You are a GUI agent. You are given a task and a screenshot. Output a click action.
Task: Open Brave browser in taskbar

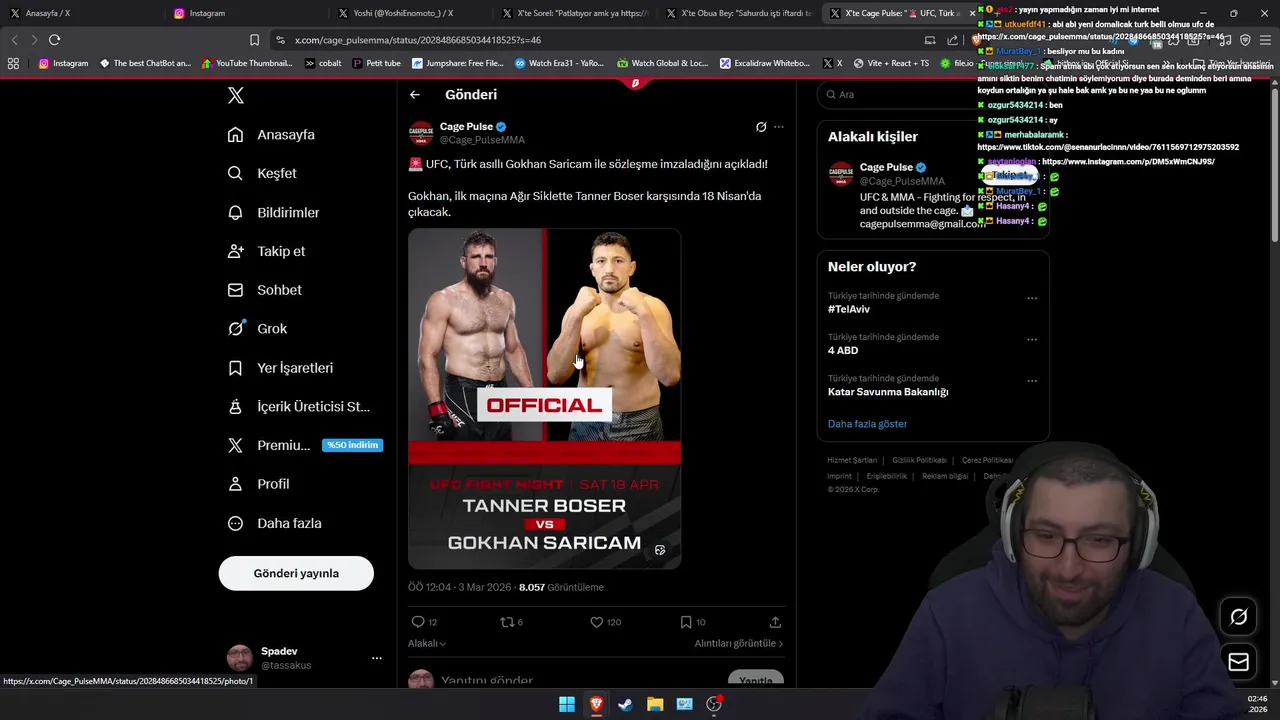coord(596,704)
